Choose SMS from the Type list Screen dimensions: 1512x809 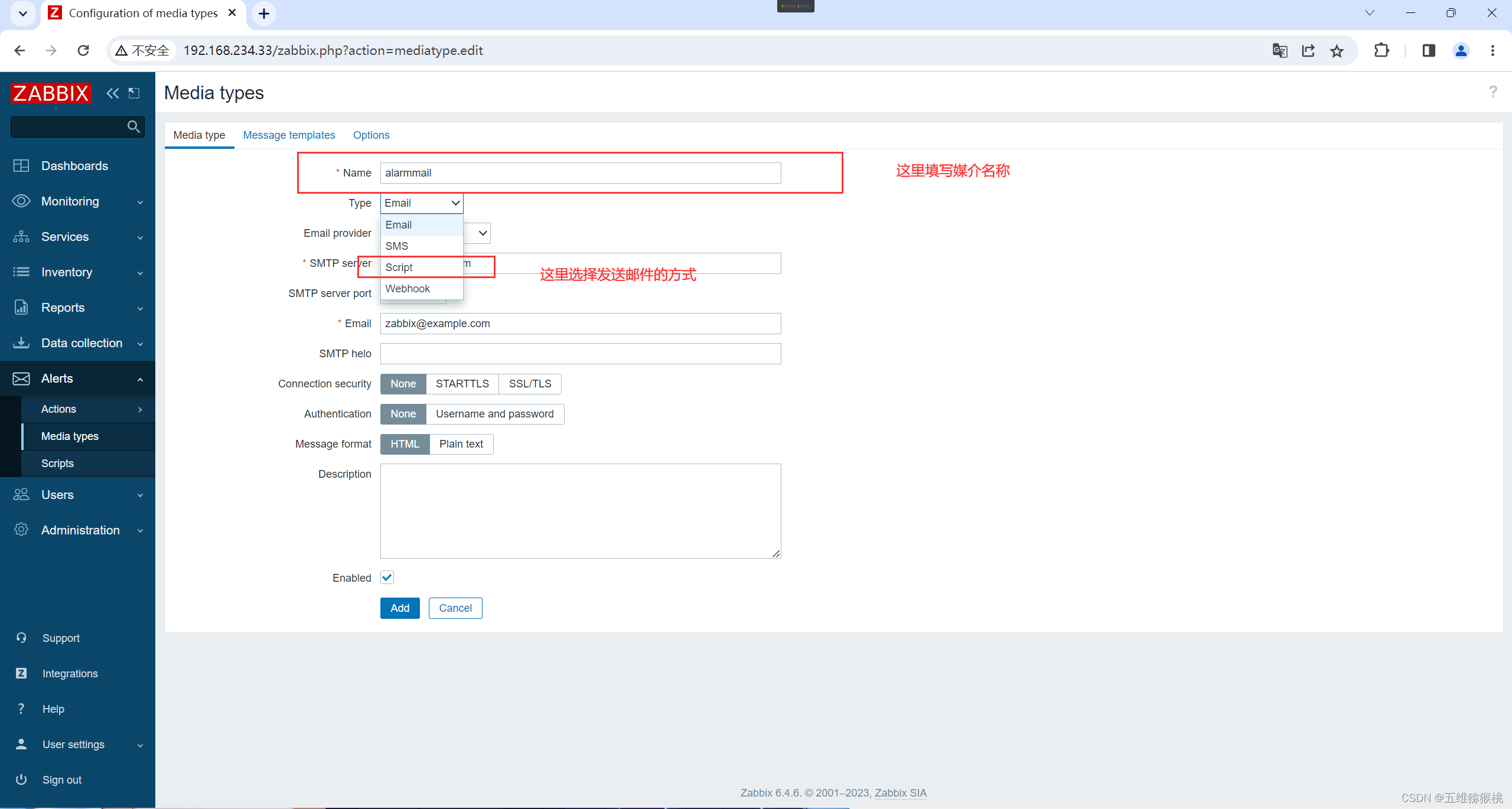[422, 246]
